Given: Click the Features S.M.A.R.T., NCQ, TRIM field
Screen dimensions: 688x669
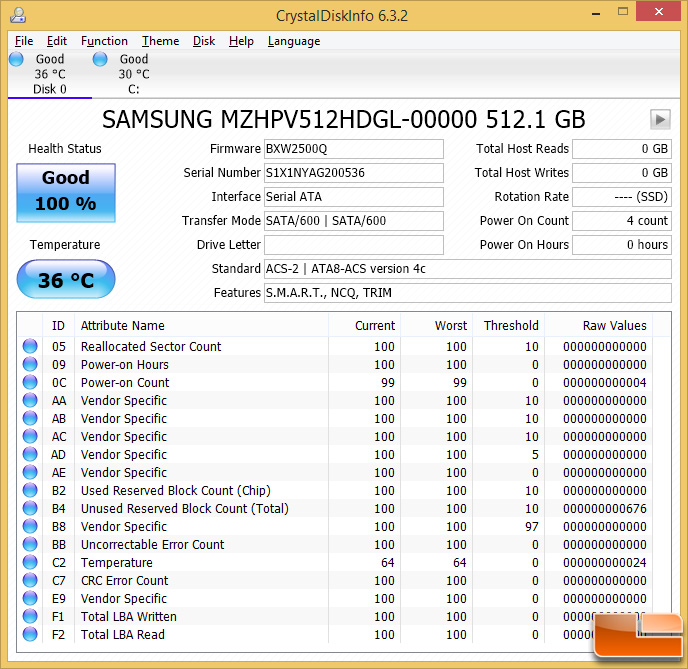Looking at the screenshot, I should (x=468, y=293).
